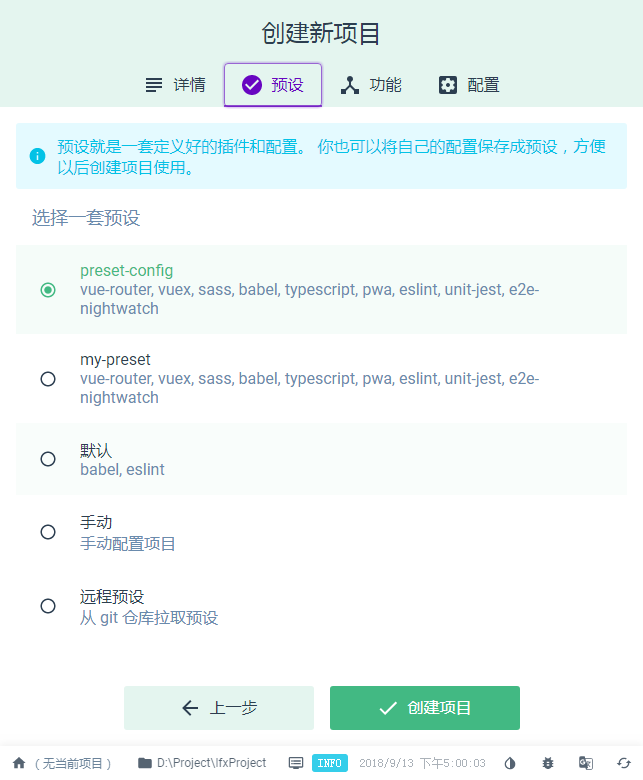
Task: Click the translate icon in status bar
Action: pyautogui.click(x=586, y=763)
